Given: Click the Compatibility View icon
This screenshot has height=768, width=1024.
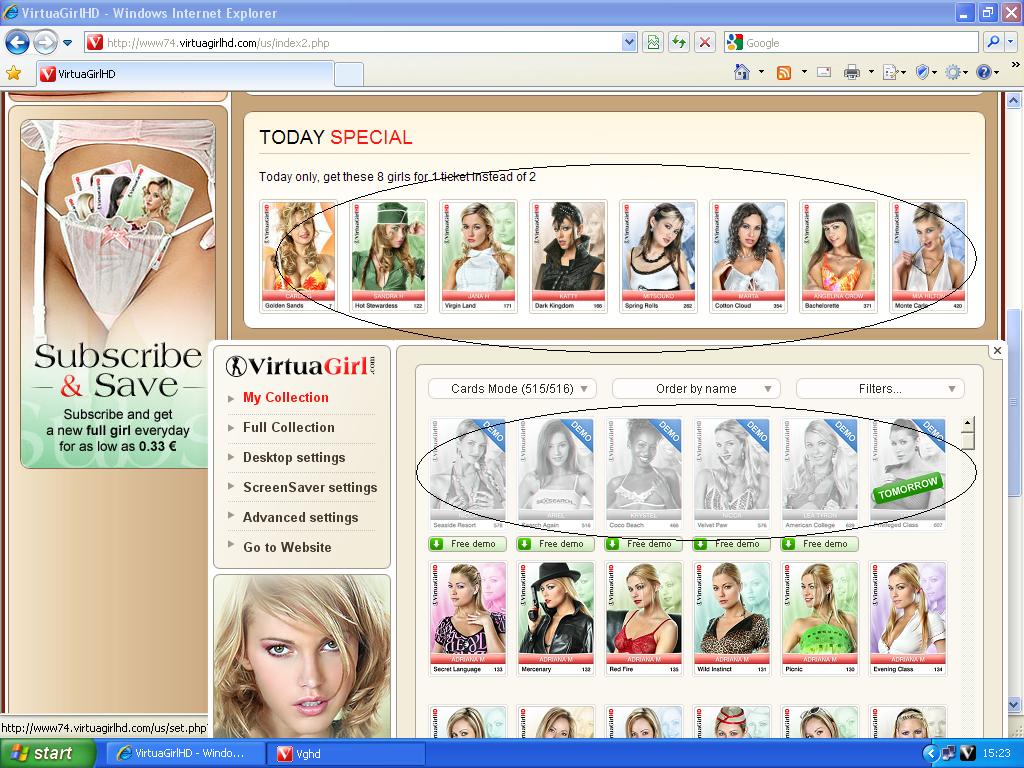Looking at the screenshot, I should pos(652,43).
